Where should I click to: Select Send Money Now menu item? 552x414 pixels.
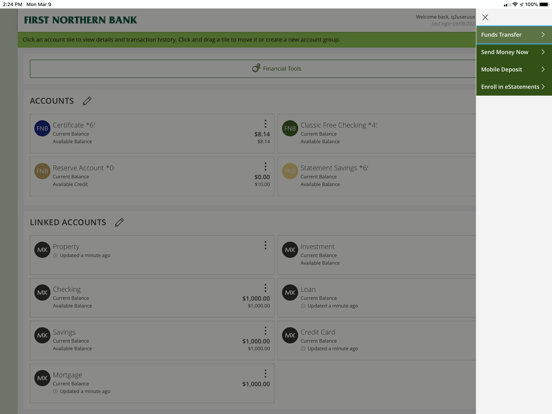point(514,52)
